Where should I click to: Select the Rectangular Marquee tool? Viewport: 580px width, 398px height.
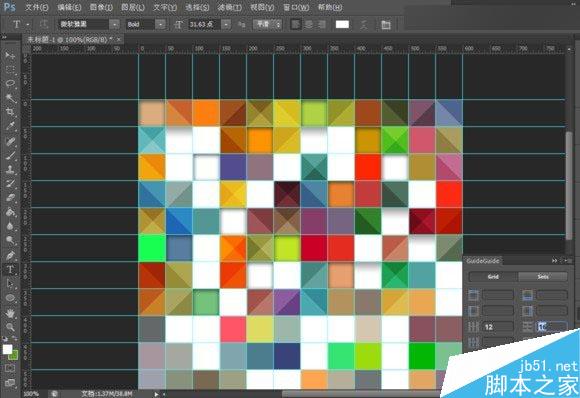pyautogui.click(x=10, y=70)
